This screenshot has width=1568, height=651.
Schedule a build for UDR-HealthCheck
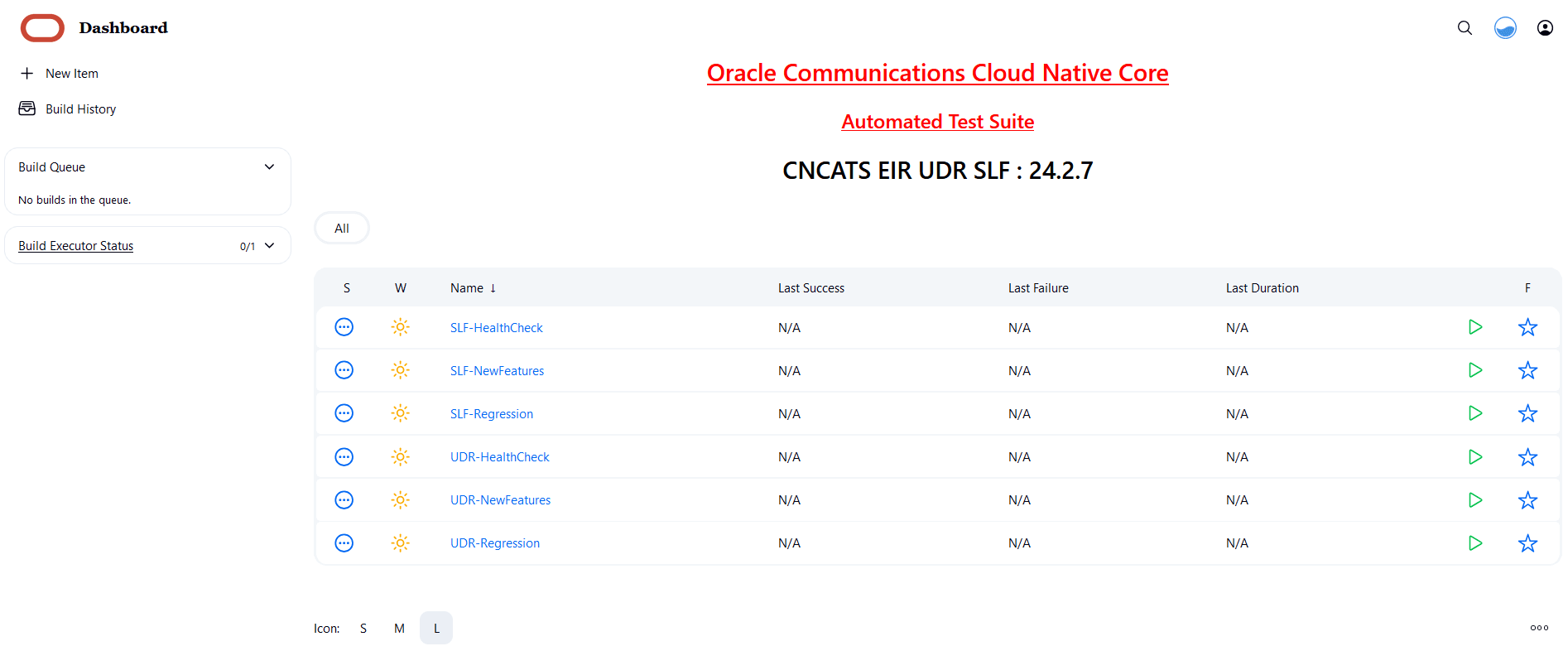click(x=1475, y=457)
